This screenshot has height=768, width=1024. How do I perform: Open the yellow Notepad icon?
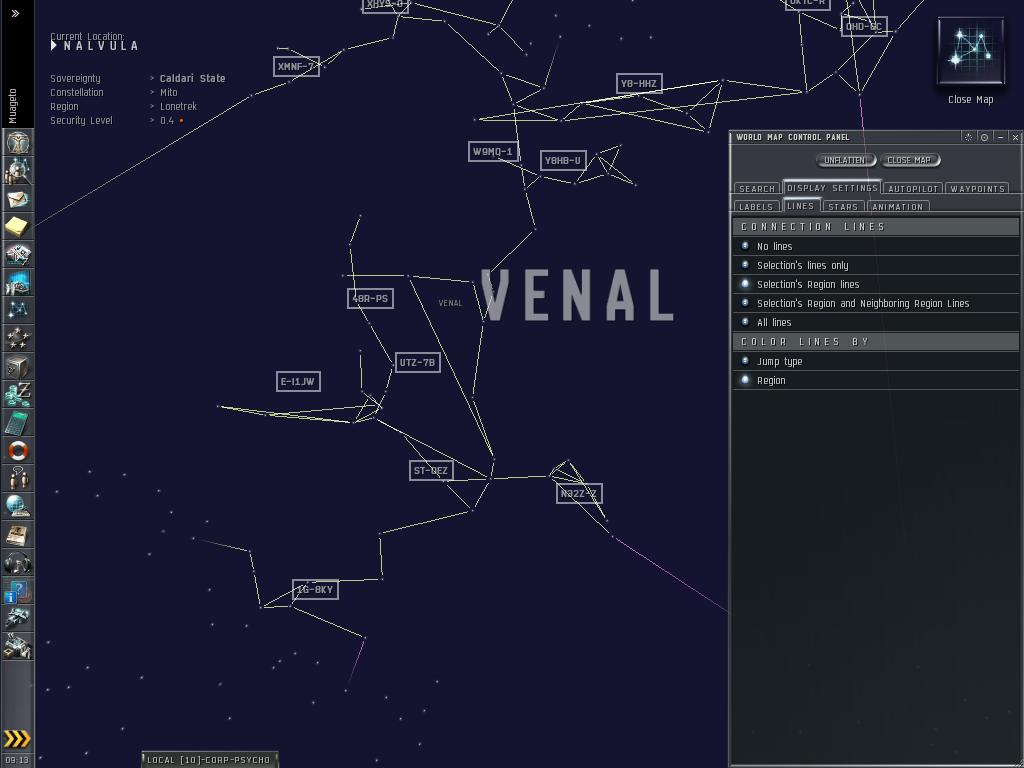[18, 227]
